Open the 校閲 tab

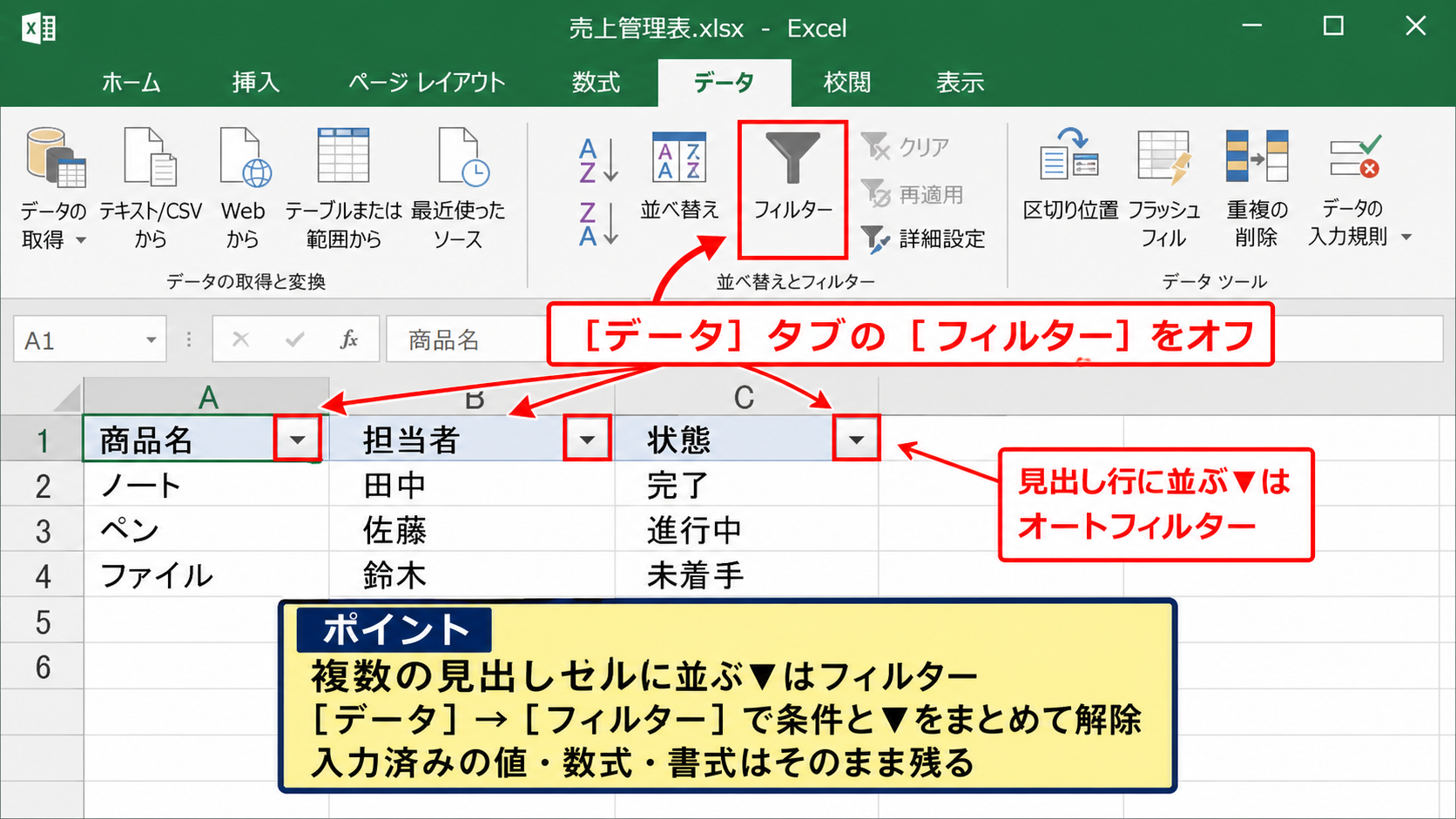click(847, 83)
